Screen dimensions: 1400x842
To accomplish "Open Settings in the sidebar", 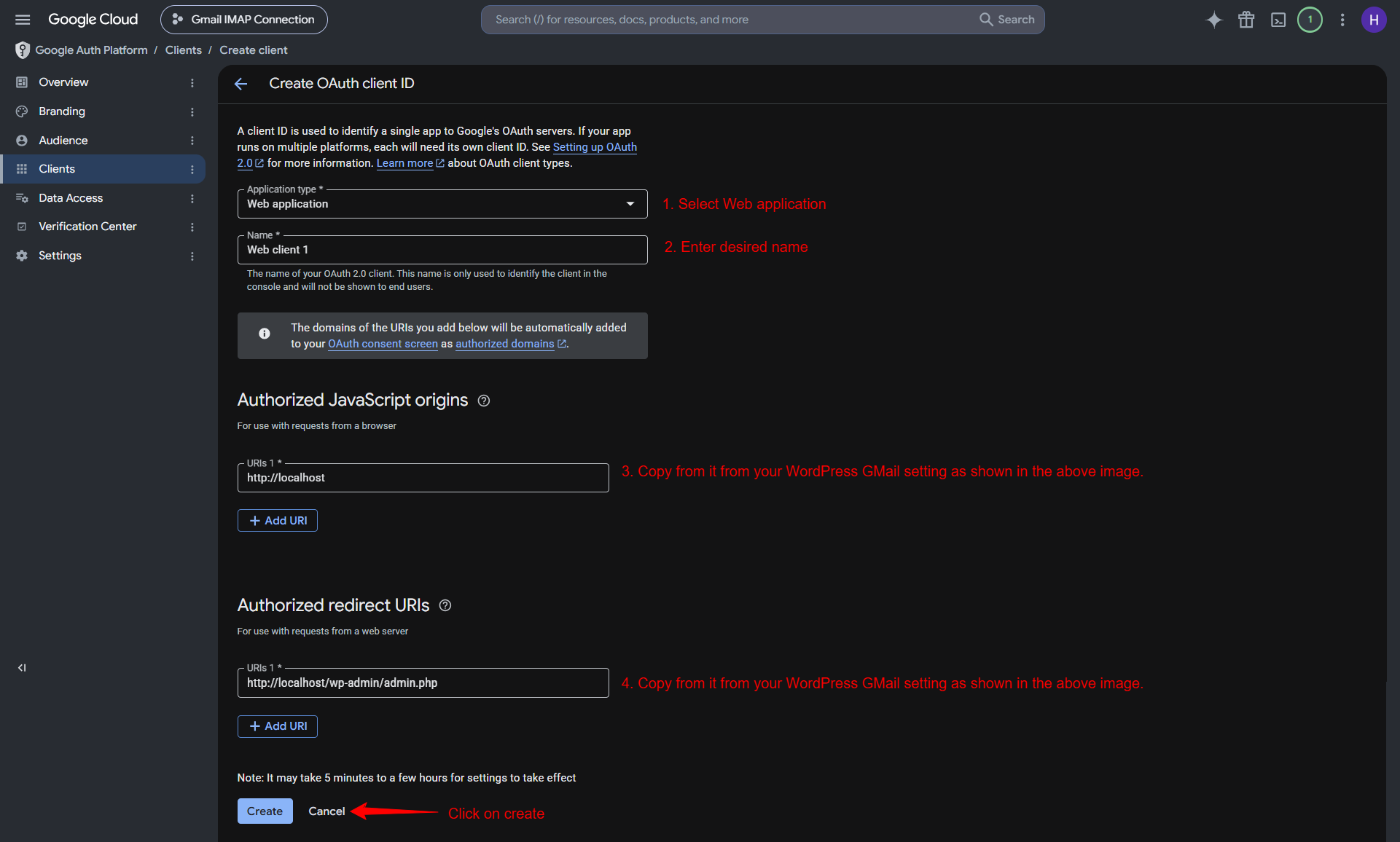I will click(60, 256).
